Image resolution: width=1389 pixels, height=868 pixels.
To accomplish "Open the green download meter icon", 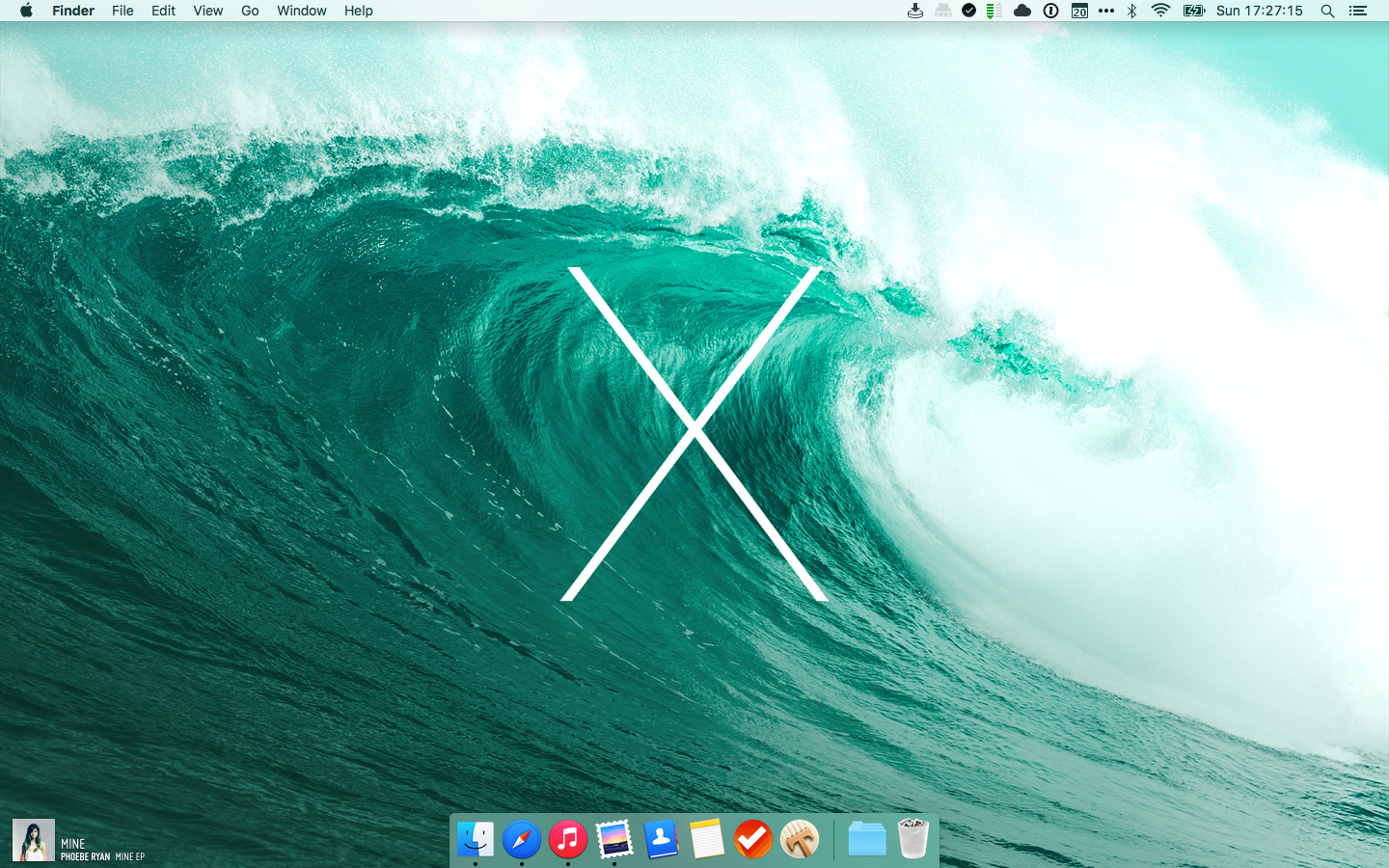I will pos(994,11).
